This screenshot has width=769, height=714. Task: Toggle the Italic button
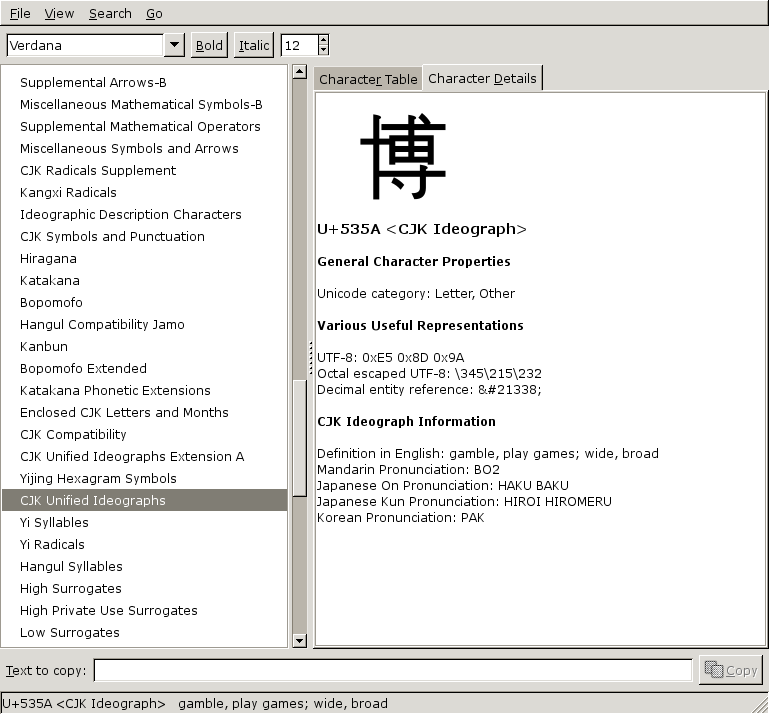pyautogui.click(x=254, y=46)
